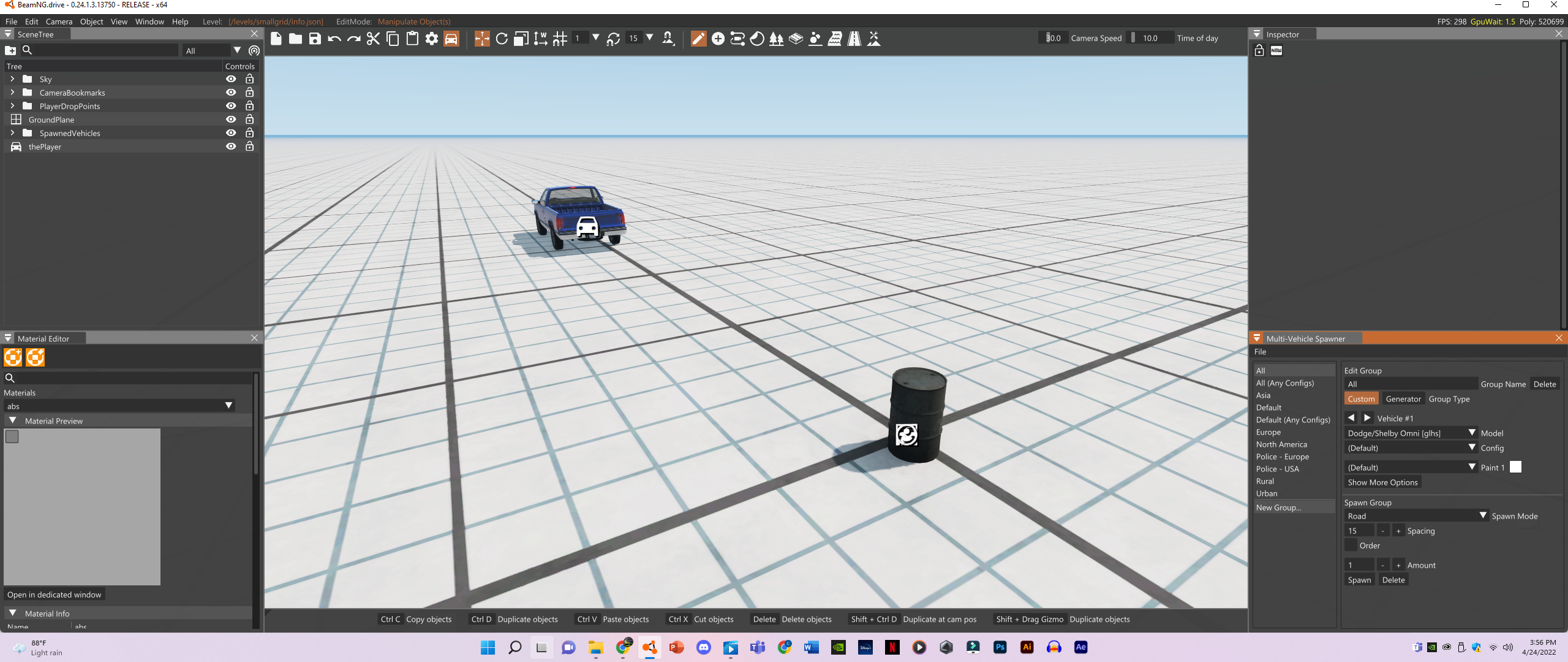Hide the Sky folder with eye icon
The image size is (1568, 662).
[231, 79]
